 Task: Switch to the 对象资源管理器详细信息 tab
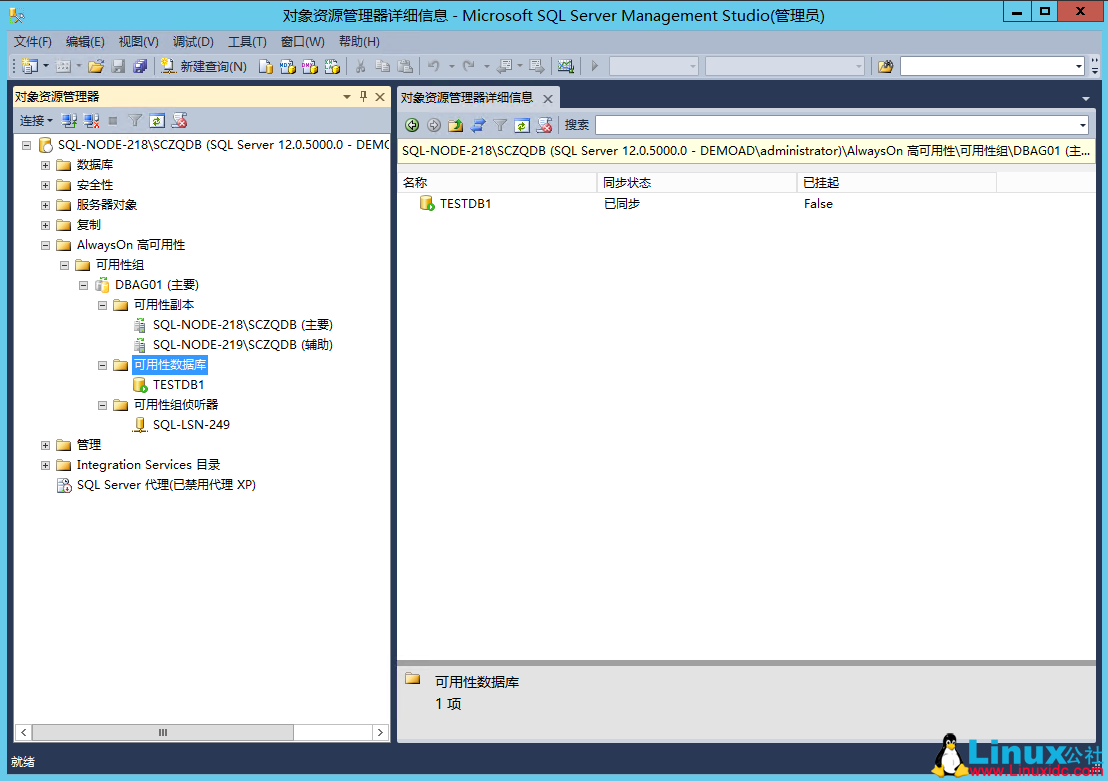pyautogui.click(x=470, y=98)
